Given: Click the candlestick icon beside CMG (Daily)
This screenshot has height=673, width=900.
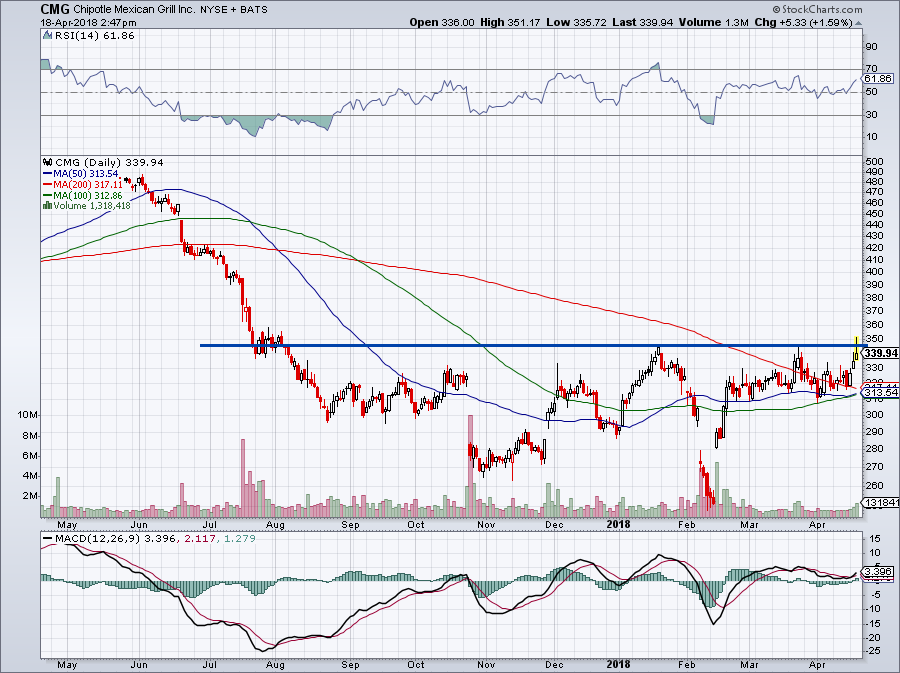Looking at the screenshot, I should pos(48,162).
